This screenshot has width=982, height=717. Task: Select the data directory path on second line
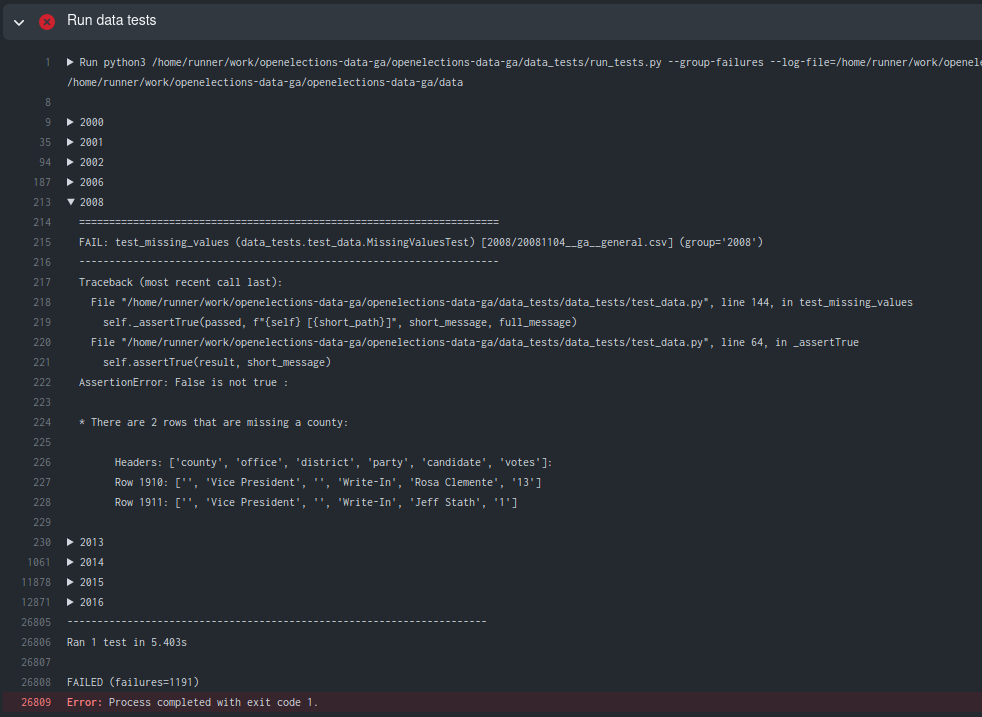(x=265, y=82)
